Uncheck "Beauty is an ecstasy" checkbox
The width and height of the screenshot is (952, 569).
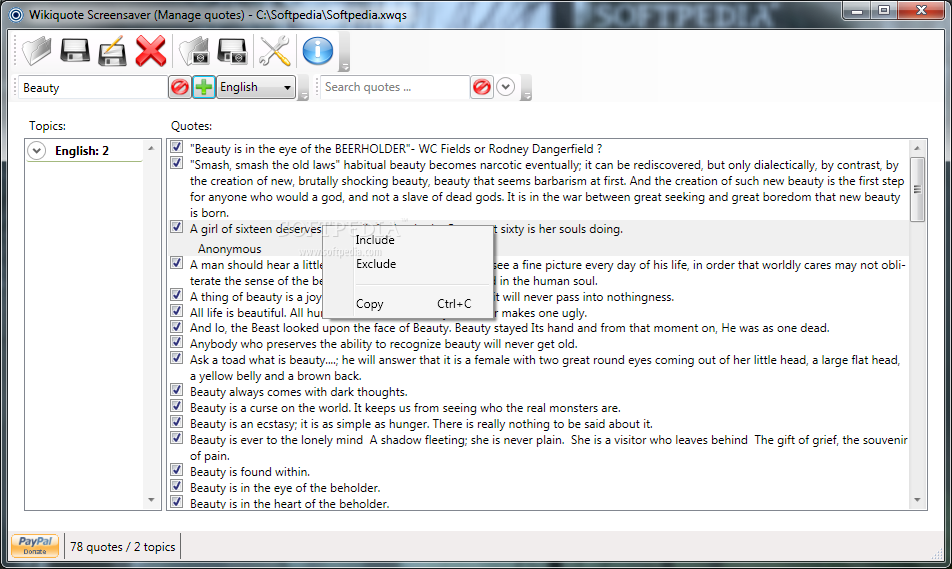point(177,422)
